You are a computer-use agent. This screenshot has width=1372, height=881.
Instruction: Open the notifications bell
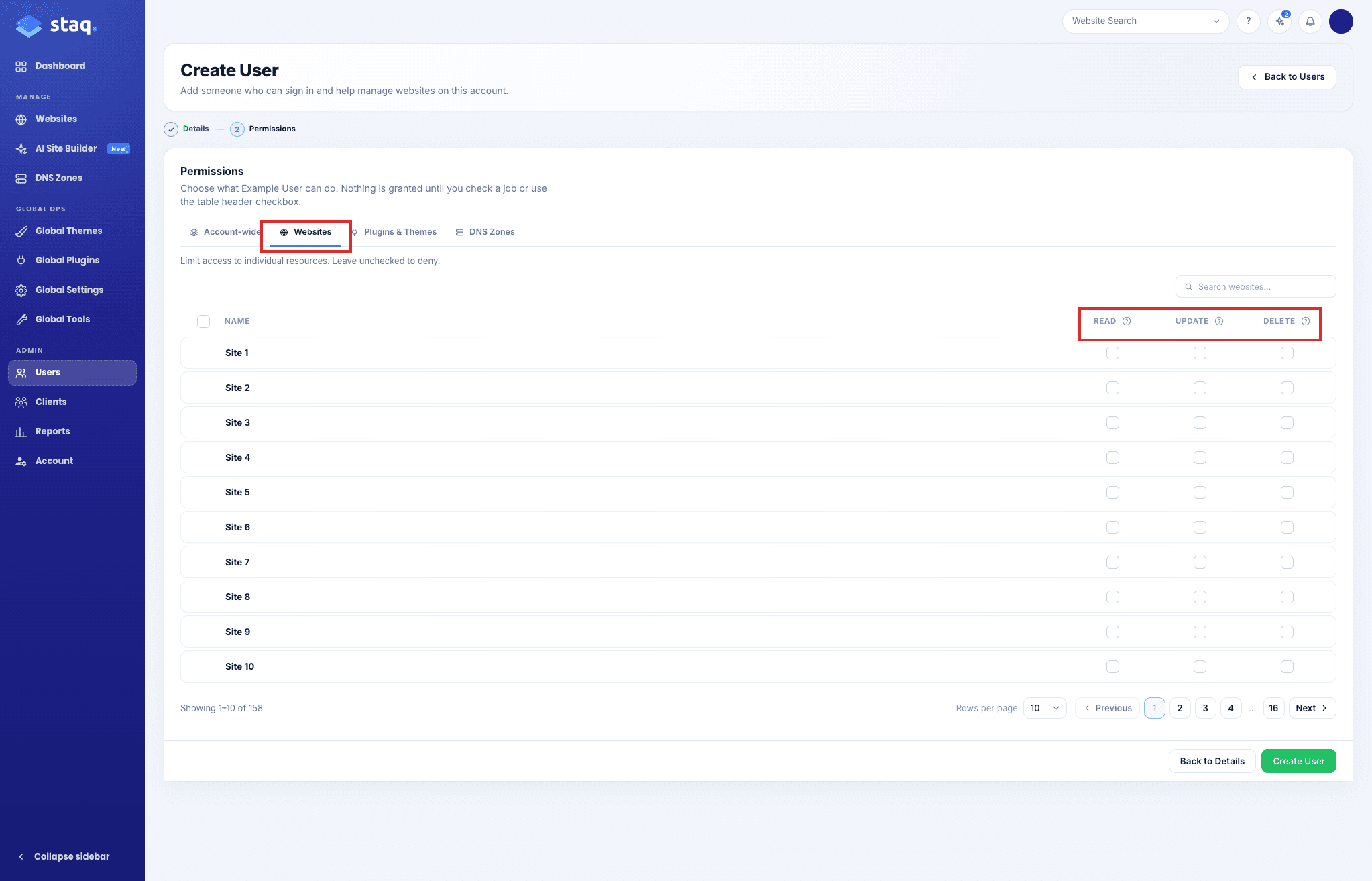click(x=1310, y=21)
